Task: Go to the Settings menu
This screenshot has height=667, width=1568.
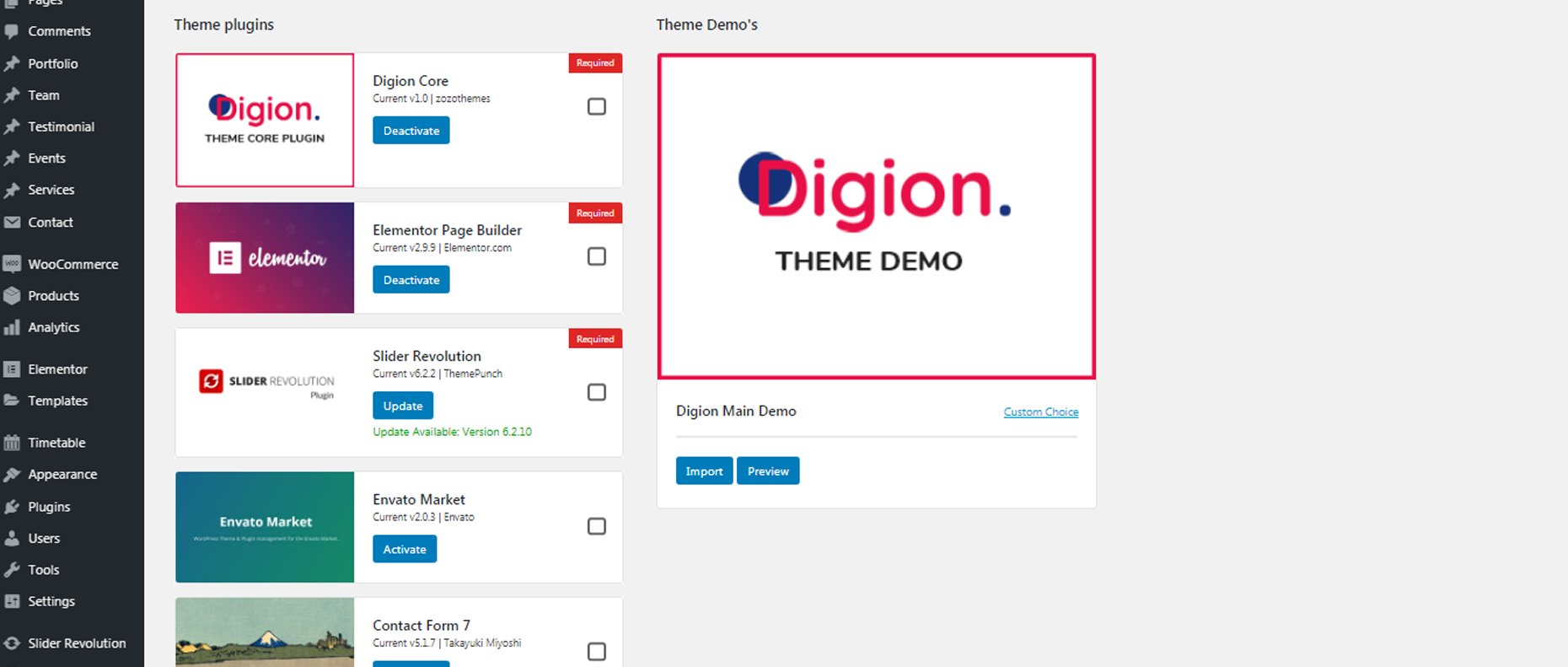Action: 51,601
